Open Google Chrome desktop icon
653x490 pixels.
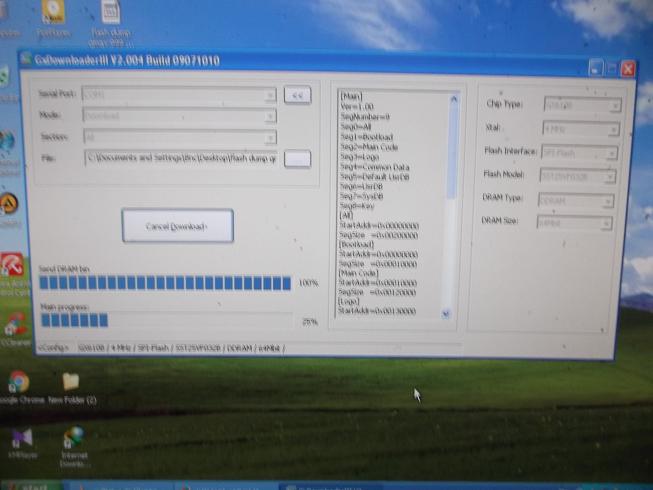point(17,383)
